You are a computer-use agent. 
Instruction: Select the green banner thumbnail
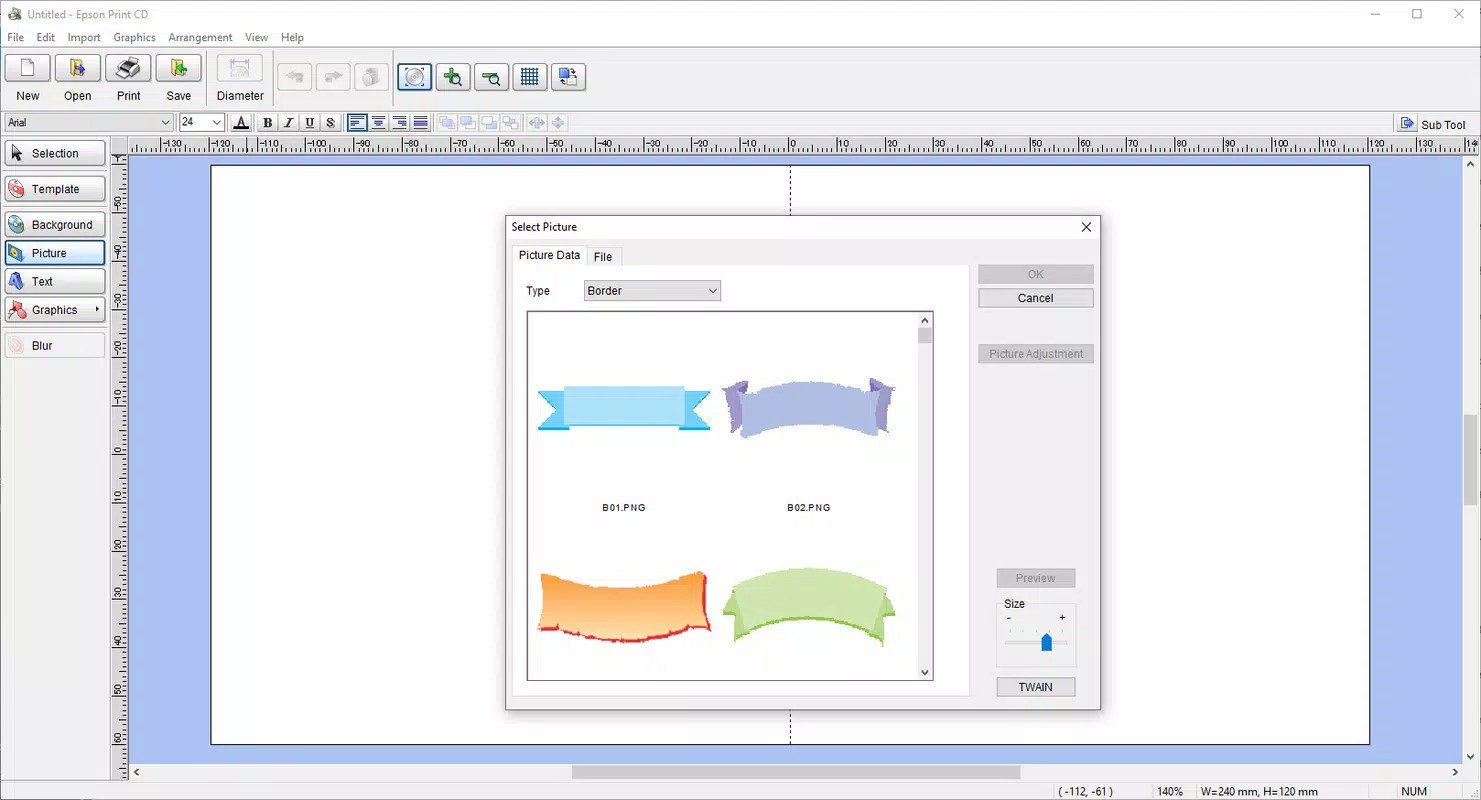click(809, 605)
